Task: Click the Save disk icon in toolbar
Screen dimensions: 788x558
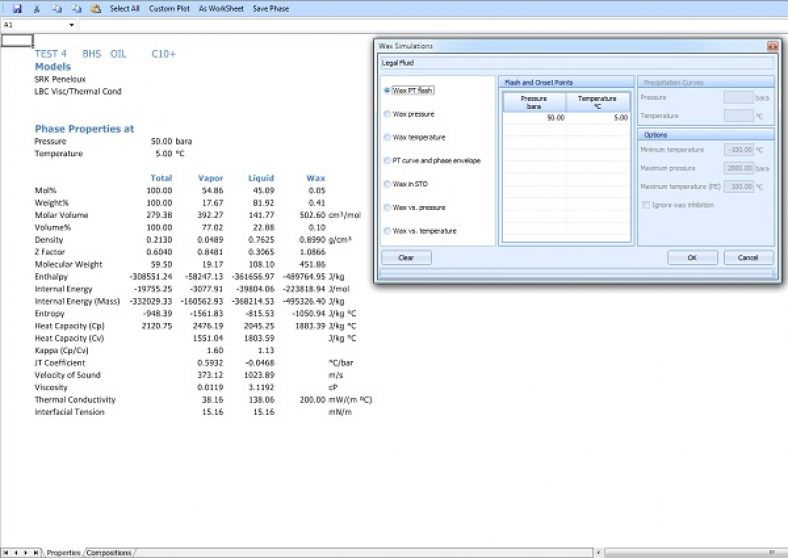Action: point(17,8)
